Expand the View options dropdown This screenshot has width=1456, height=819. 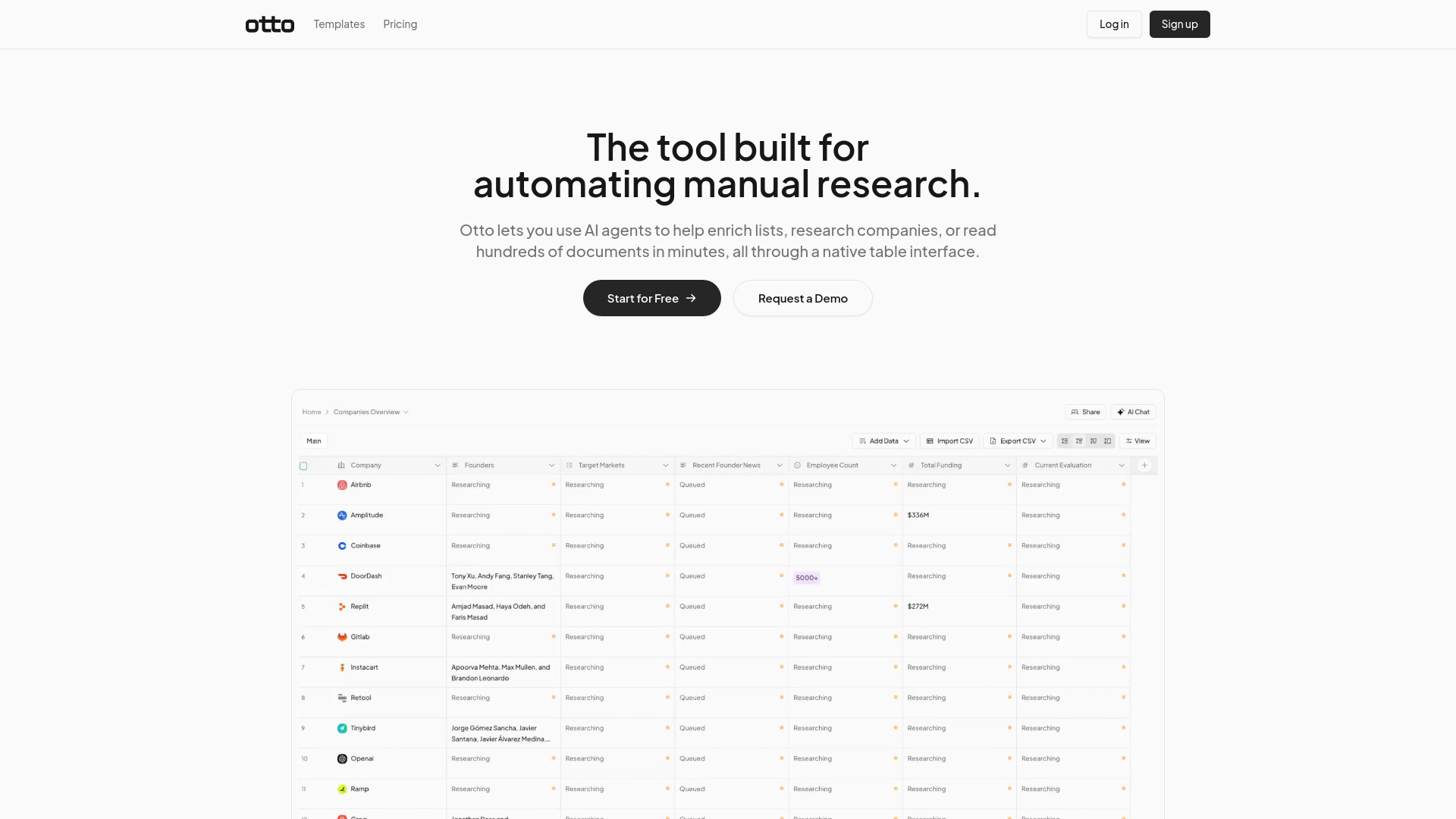click(1137, 441)
